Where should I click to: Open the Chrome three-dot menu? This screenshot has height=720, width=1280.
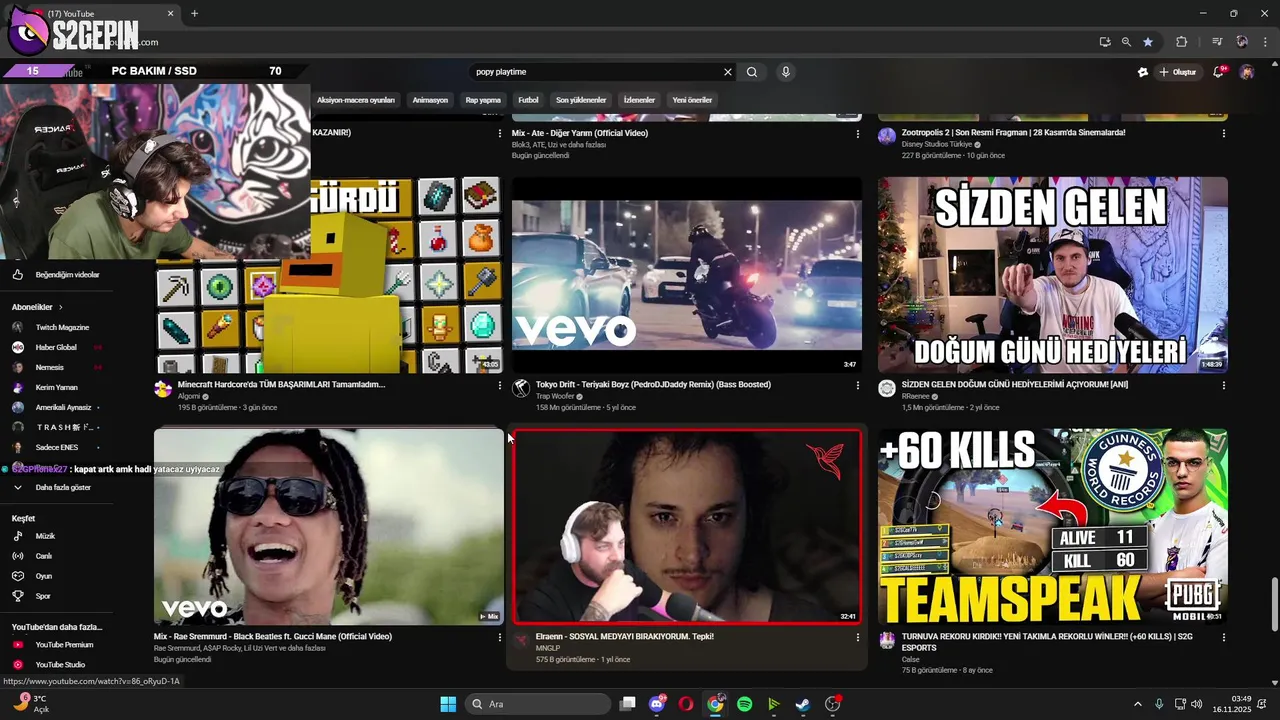[x=1266, y=42]
